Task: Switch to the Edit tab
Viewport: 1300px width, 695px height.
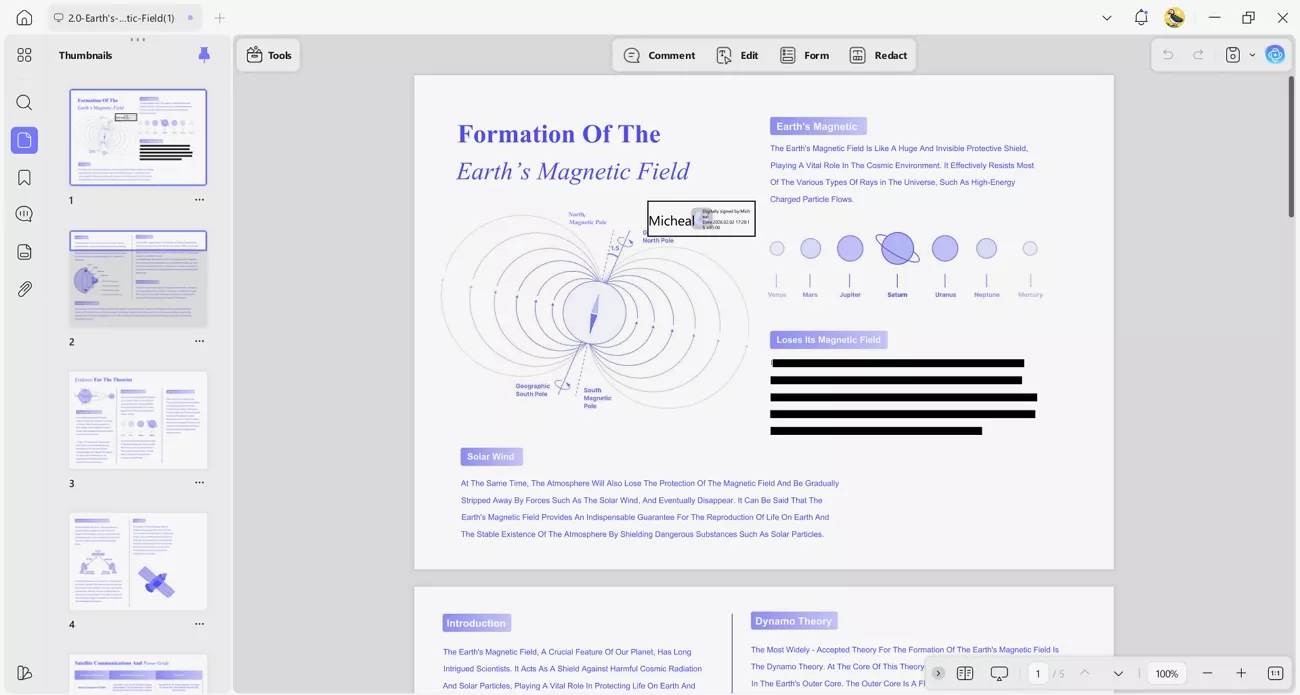Action: (x=737, y=55)
